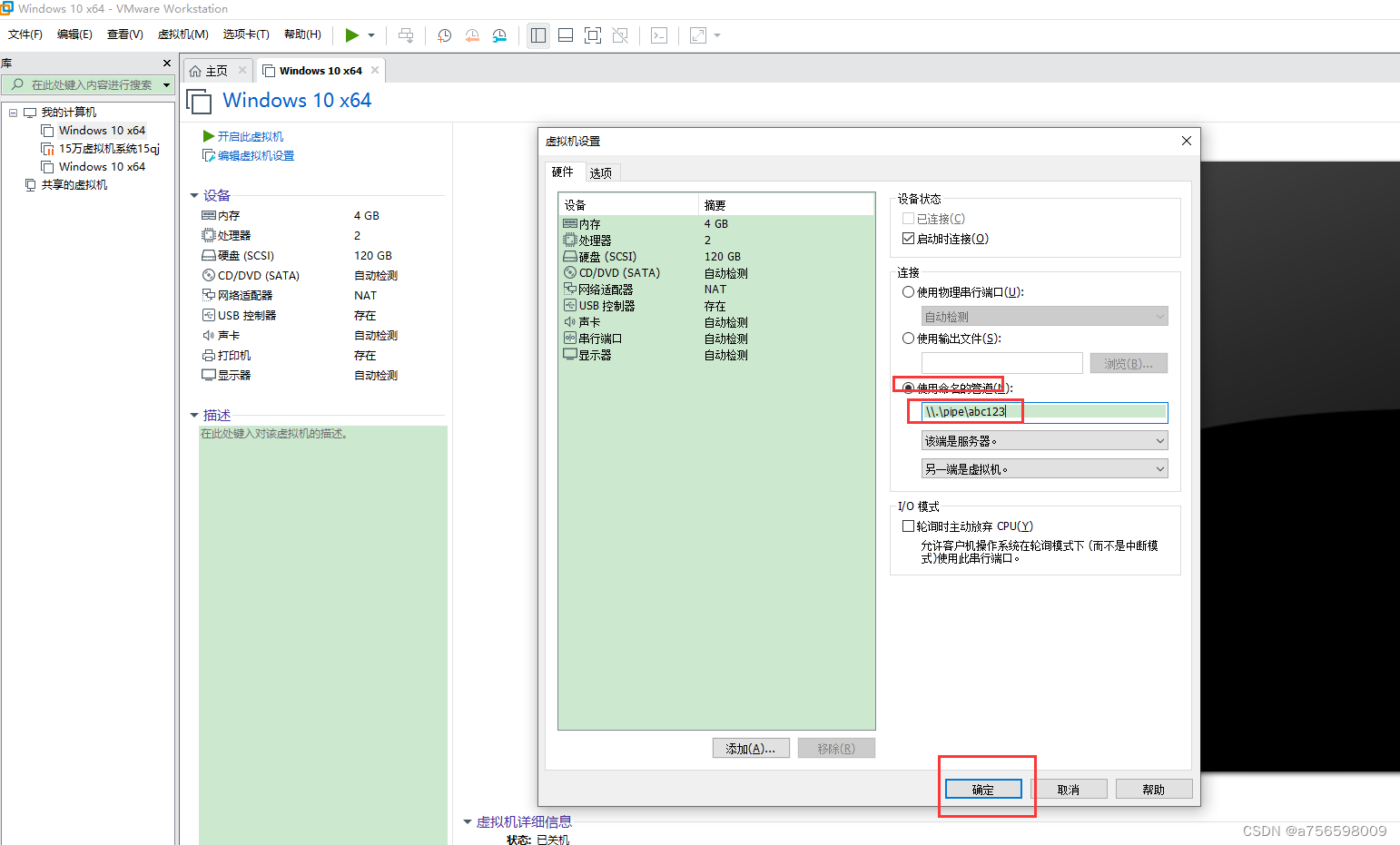The image size is (1400, 845).
Task: Click the 取消 button
Action: tap(1069, 790)
